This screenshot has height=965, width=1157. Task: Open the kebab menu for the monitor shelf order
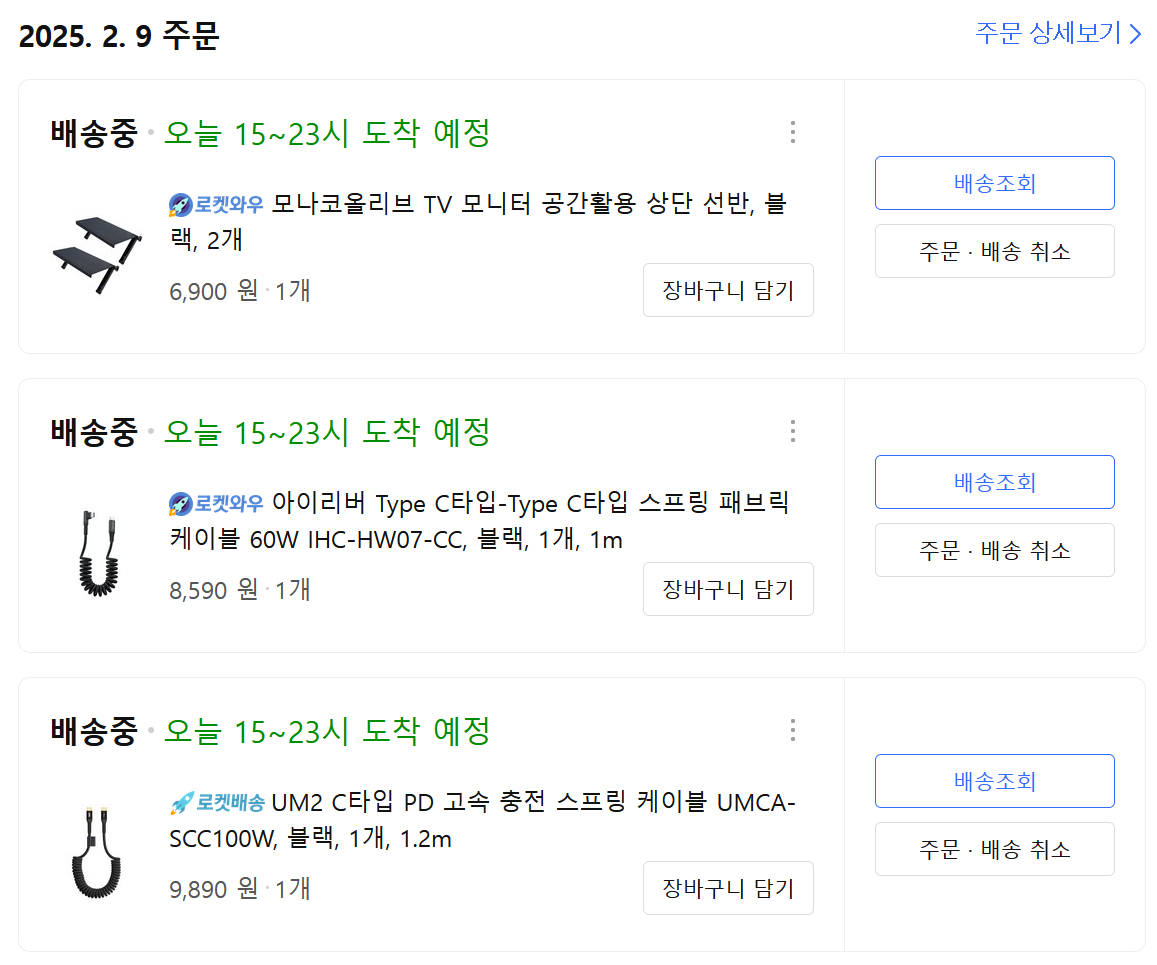tap(792, 132)
